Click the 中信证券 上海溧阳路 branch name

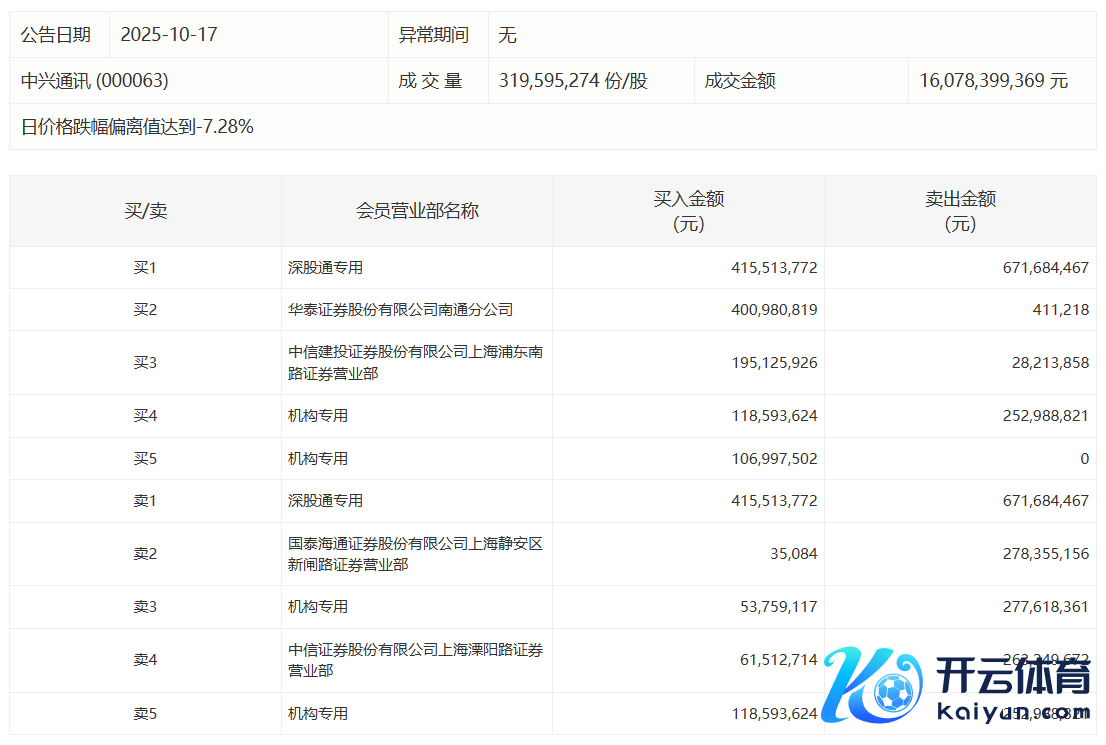click(415, 660)
